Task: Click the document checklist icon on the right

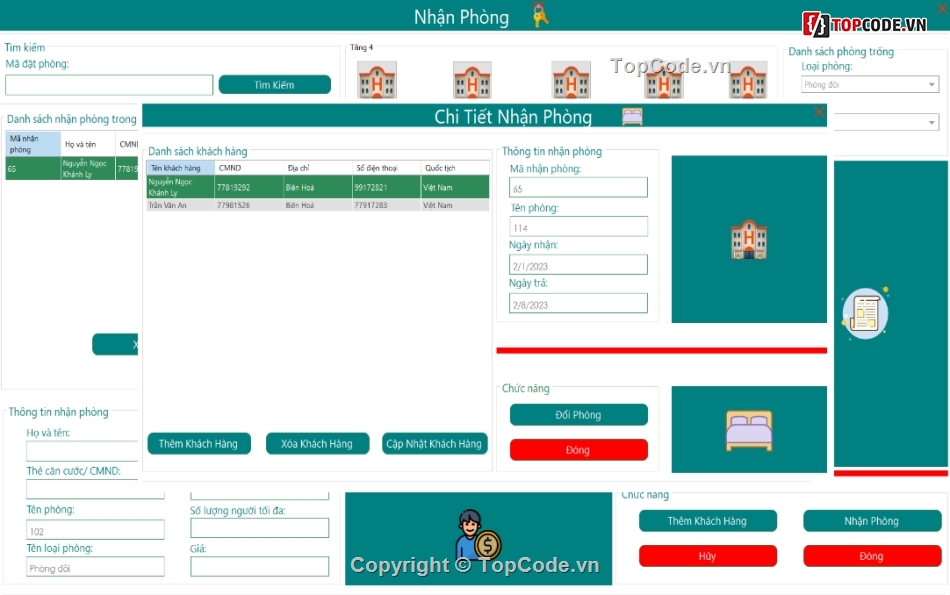Action: 865,313
